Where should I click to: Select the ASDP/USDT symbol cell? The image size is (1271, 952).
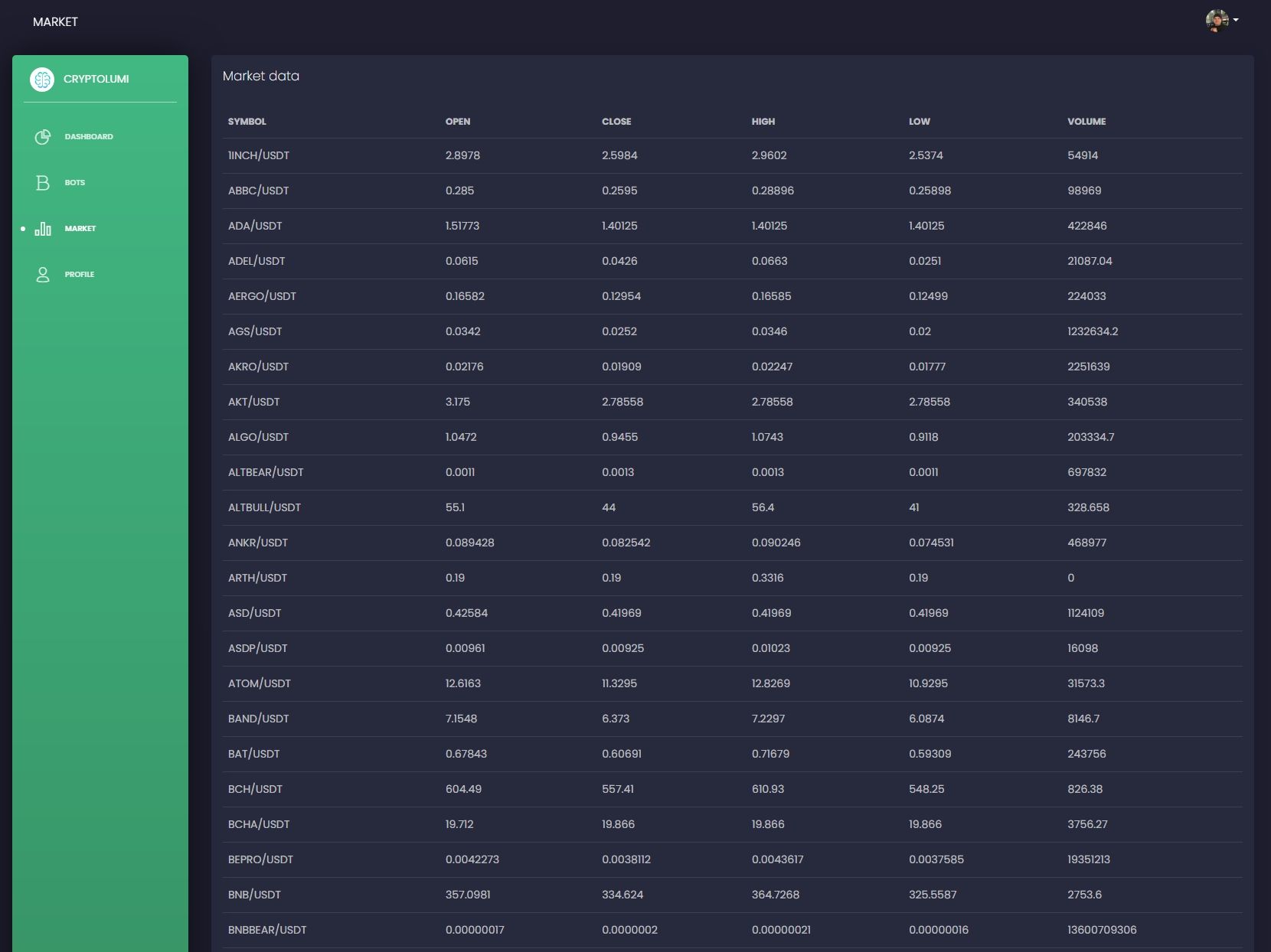[x=258, y=648]
